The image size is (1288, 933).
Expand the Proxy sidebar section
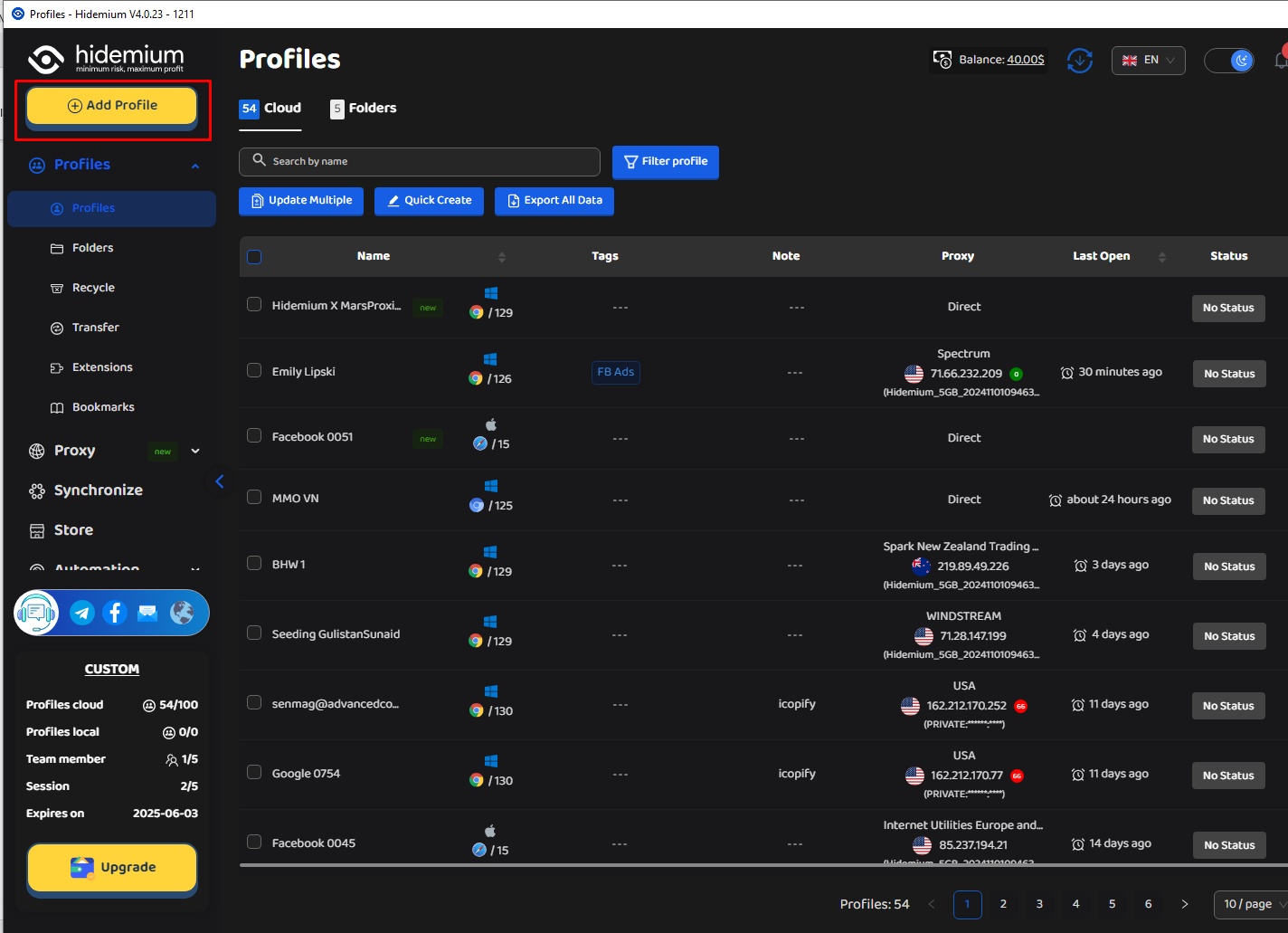114,451
